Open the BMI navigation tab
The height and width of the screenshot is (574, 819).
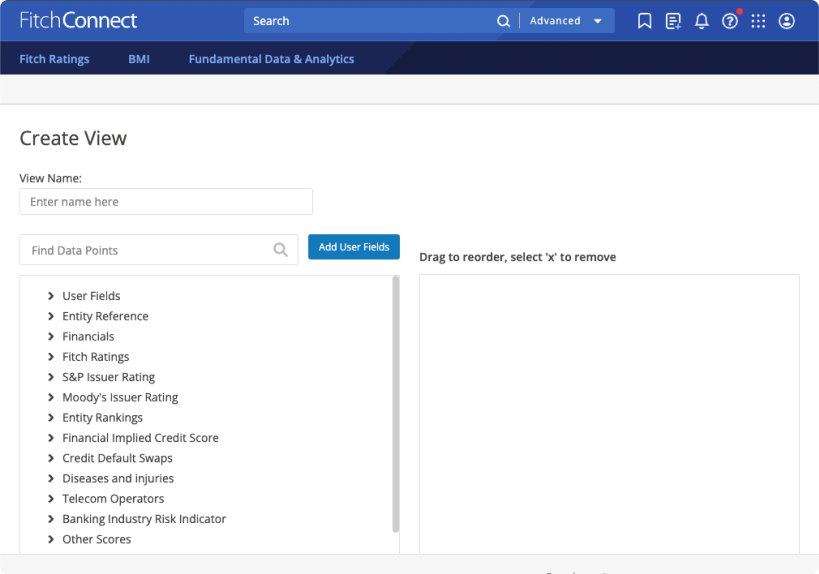[139, 59]
